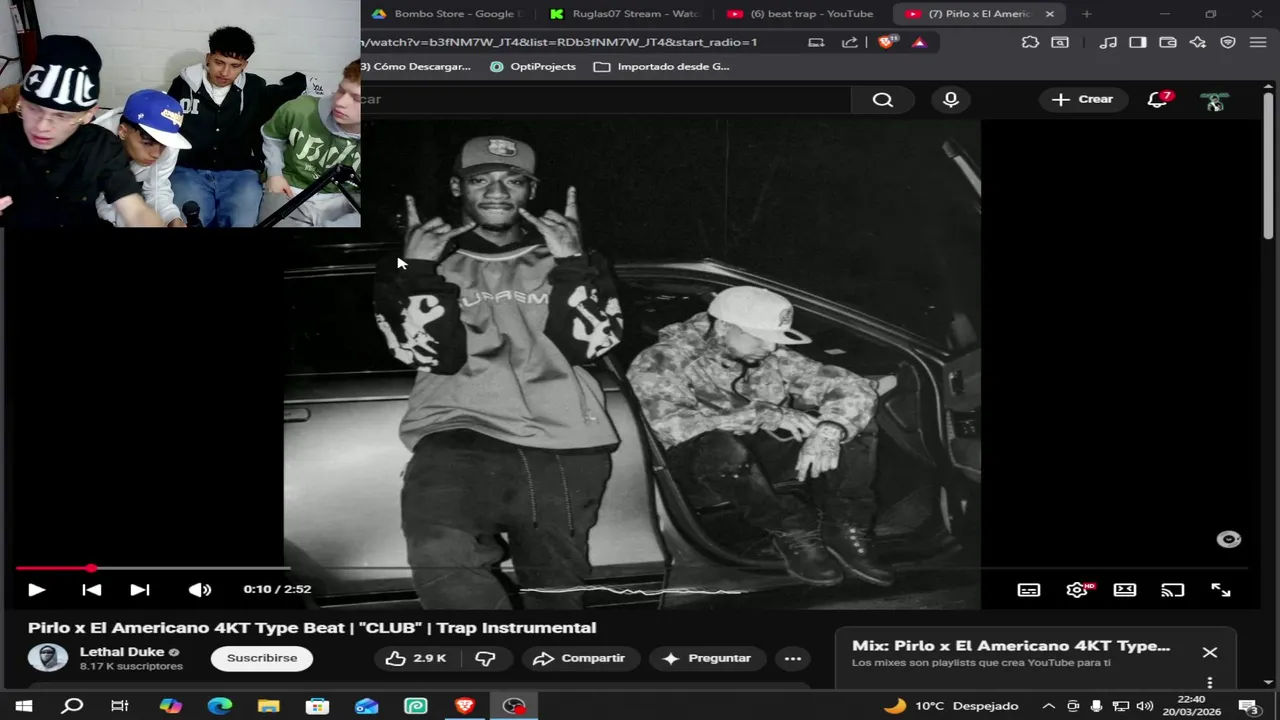Click the Compartir button

tap(580, 658)
